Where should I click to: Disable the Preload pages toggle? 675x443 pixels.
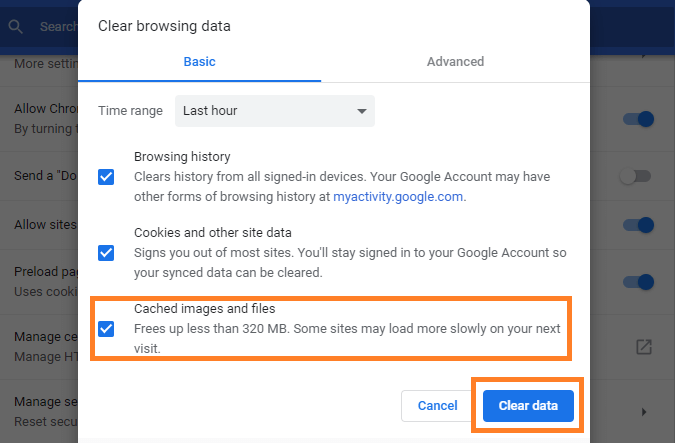(x=638, y=282)
